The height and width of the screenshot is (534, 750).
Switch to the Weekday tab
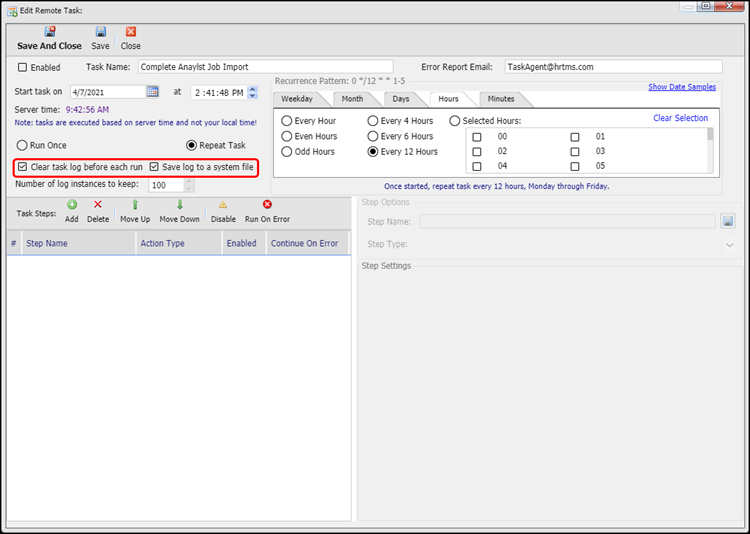(x=297, y=99)
